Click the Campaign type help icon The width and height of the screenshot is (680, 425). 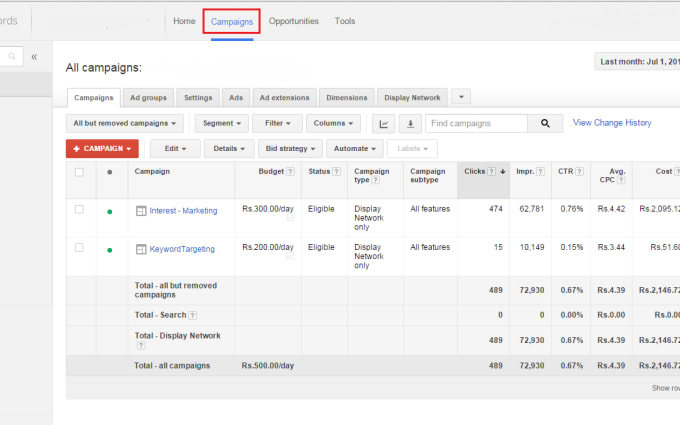pyautogui.click(x=376, y=180)
